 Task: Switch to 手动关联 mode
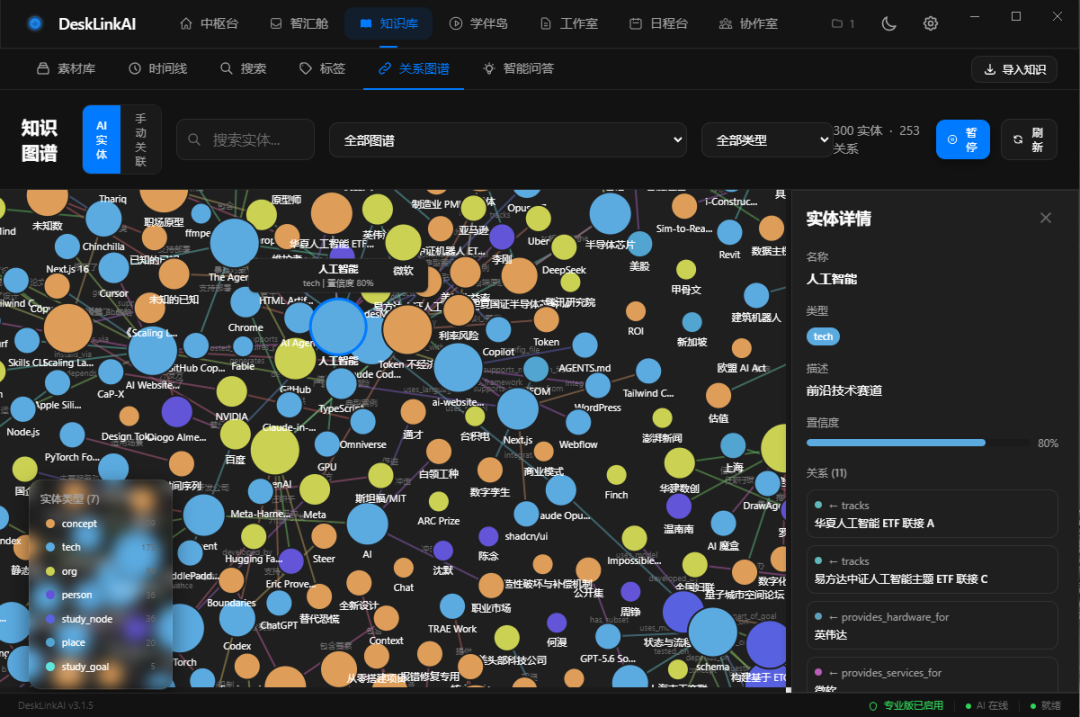[x=141, y=140]
